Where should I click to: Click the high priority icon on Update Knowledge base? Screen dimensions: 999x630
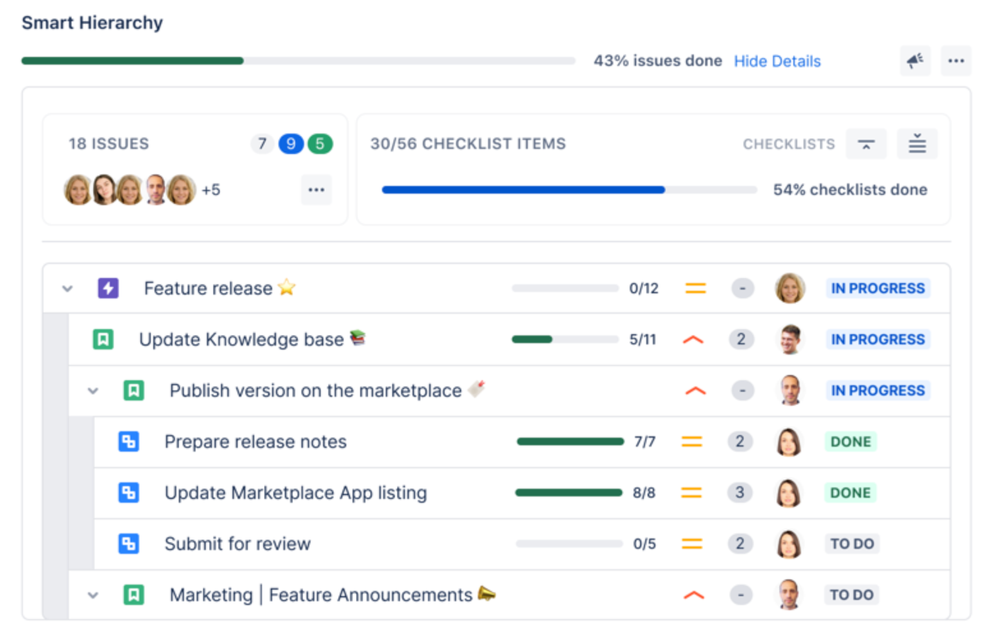(x=693, y=340)
